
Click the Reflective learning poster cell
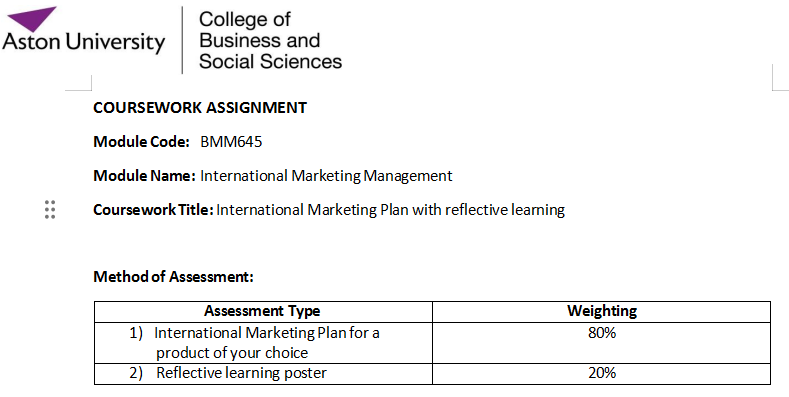pyautogui.click(x=263, y=373)
